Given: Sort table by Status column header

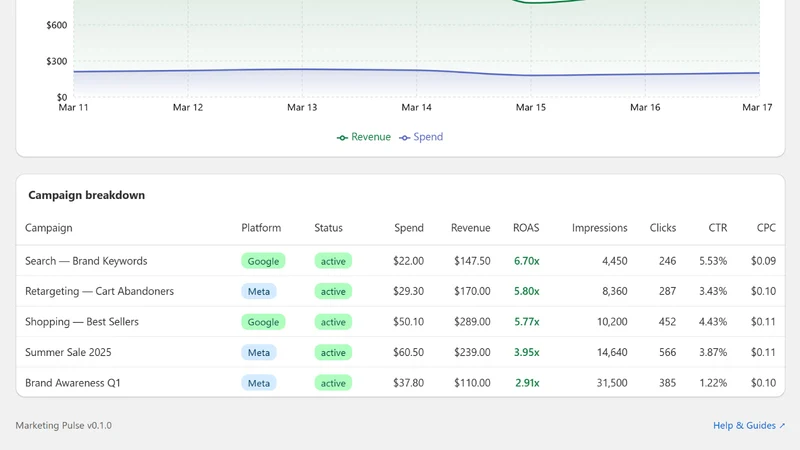Looking at the screenshot, I should (329, 228).
